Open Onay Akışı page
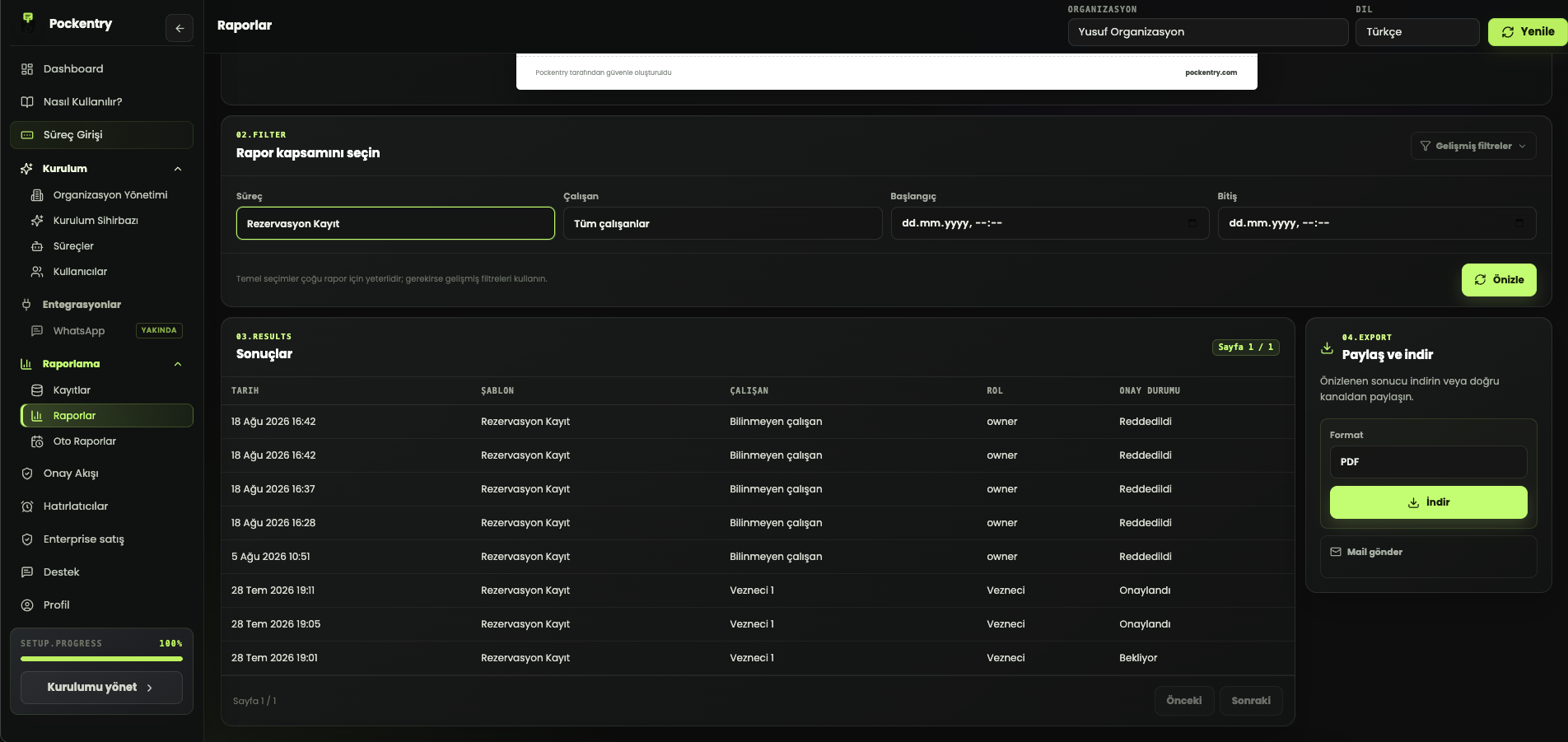Image resolution: width=1568 pixels, height=742 pixels. click(x=101, y=474)
